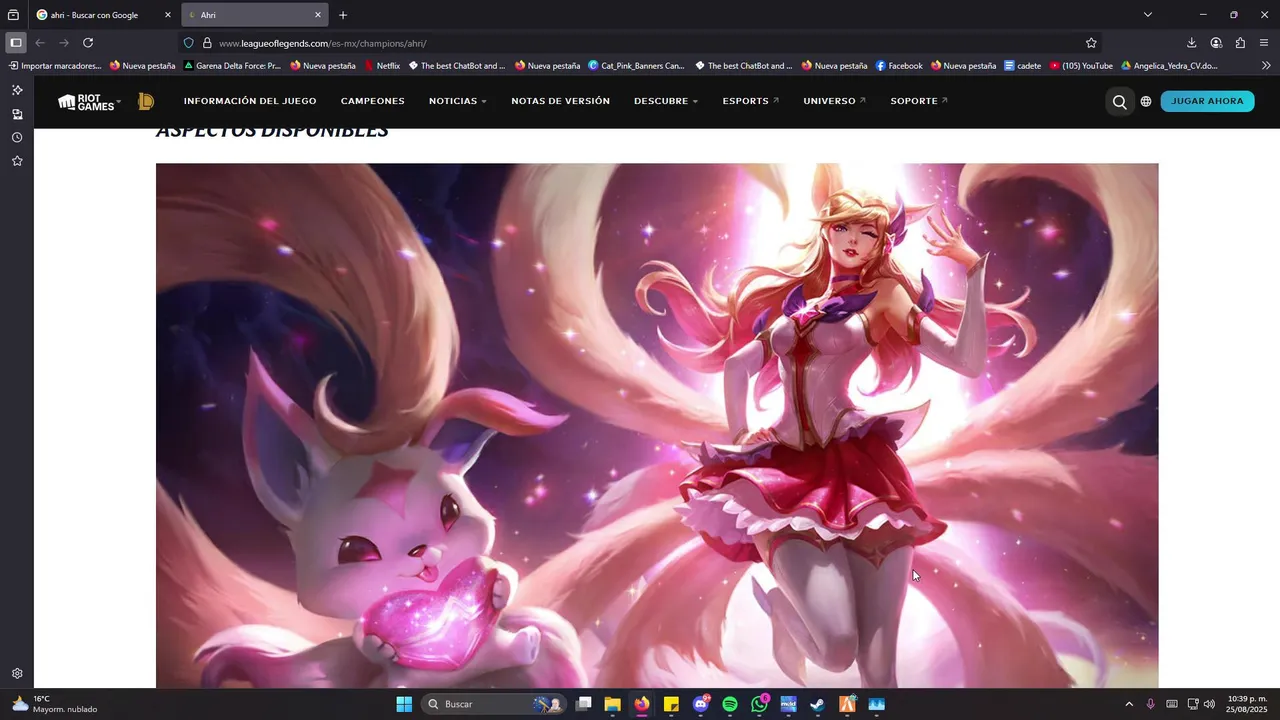
Task: Click Importar marcadores bookmark
Action: (x=55, y=66)
